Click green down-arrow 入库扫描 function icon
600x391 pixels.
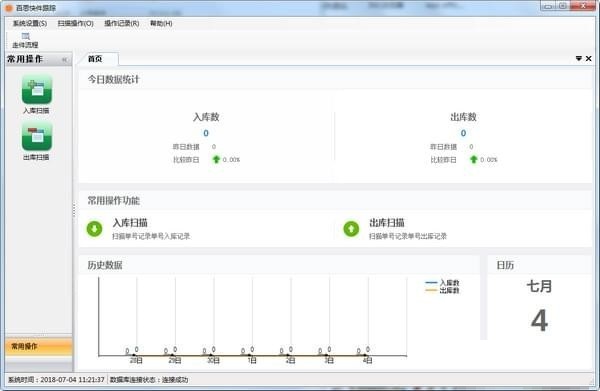tap(94, 229)
